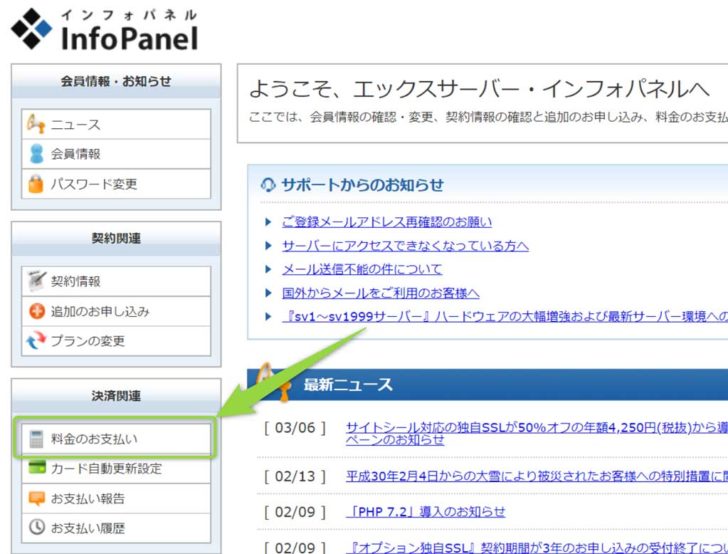Click the InfoPanel logo

pyautogui.click(x=104, y=30)
